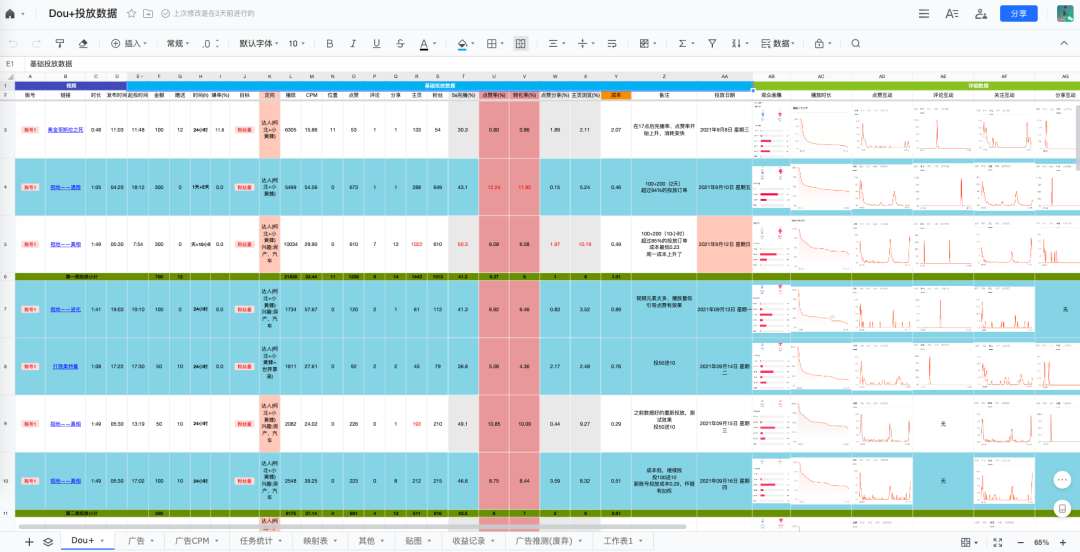Click the decimal places .0 control
The height and width of the screenshot is (552, 1080).
[x=210, y=43]
